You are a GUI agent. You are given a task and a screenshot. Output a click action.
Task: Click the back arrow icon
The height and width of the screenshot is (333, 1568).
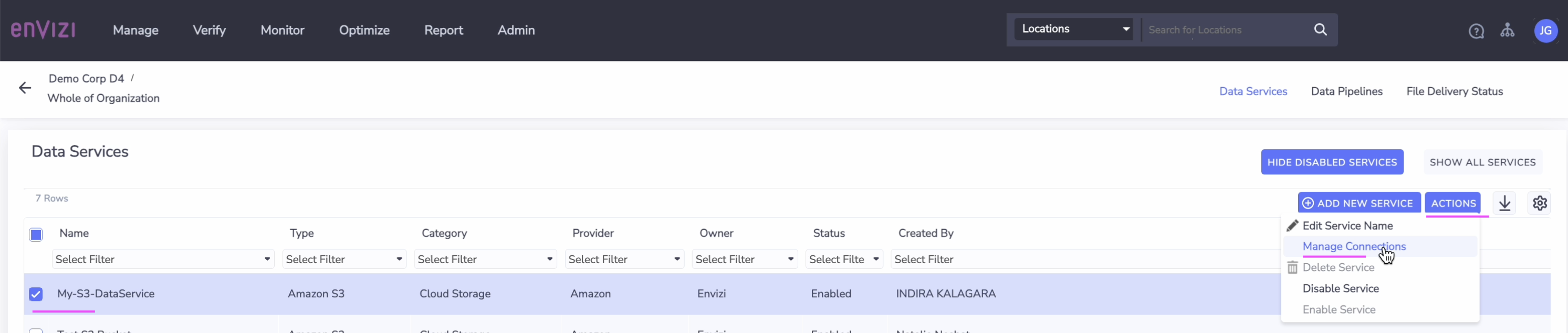25,88
